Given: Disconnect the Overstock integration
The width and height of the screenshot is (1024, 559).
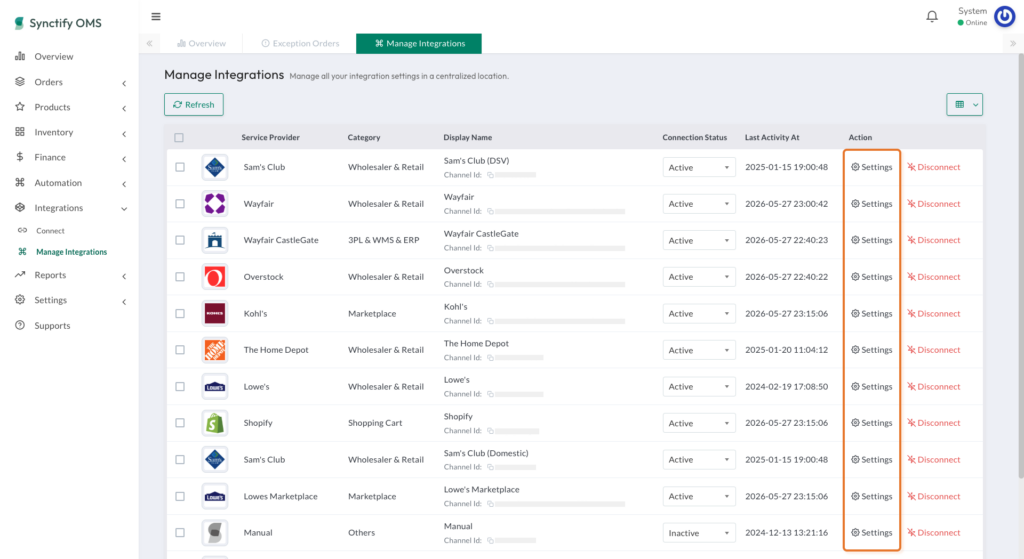Looking at the screenshot, I should click(x=934, y=277).
